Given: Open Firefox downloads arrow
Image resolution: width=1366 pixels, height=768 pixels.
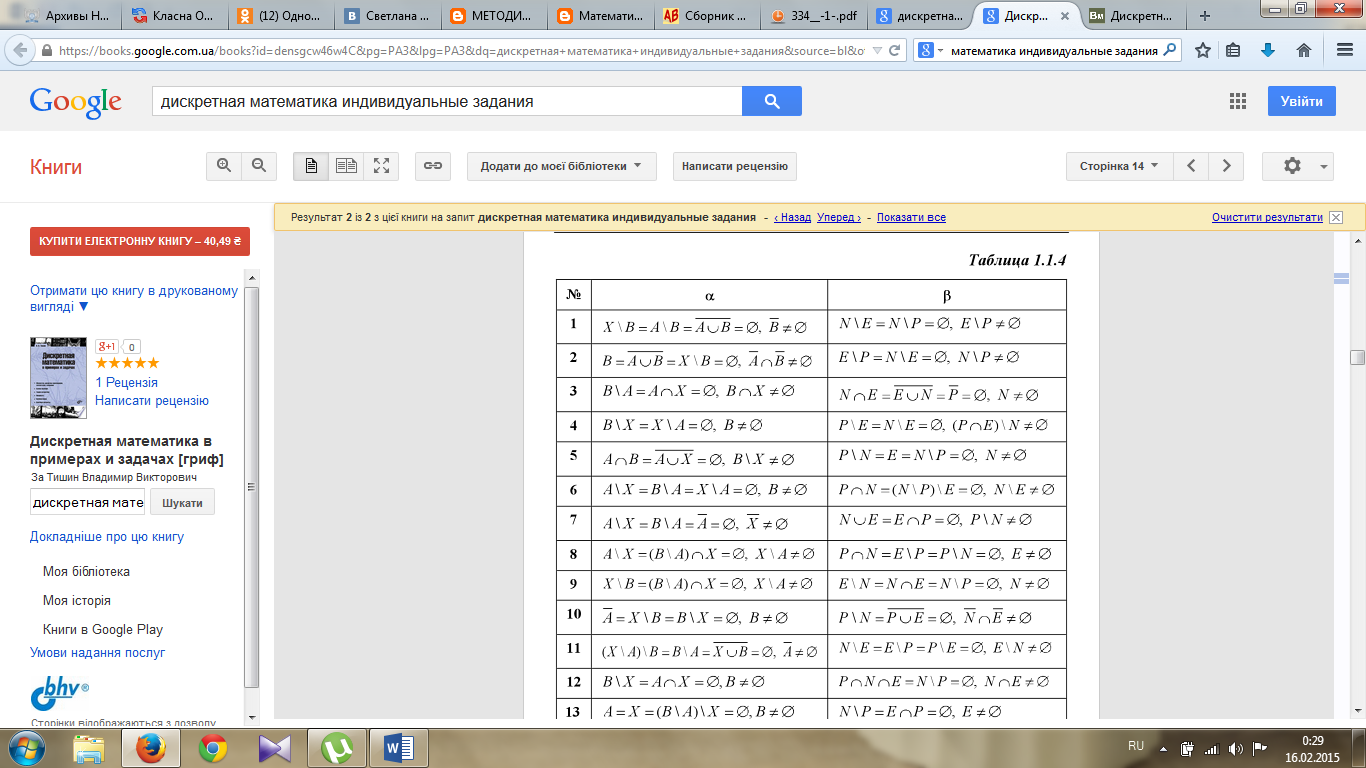Looking at the screenshot, I should tap(1268, 50).
